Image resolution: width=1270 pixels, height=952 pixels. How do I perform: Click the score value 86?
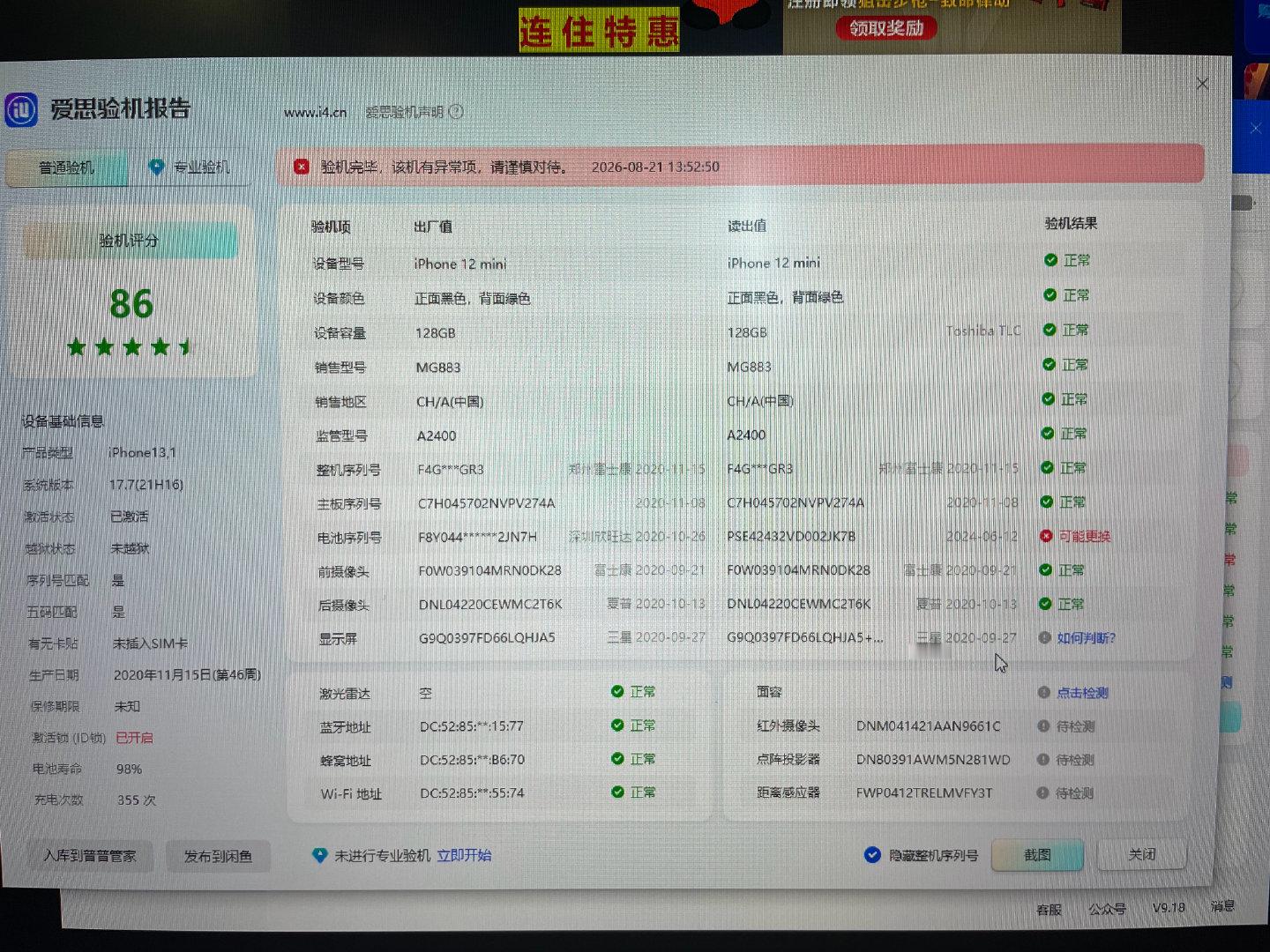[131, 304]
